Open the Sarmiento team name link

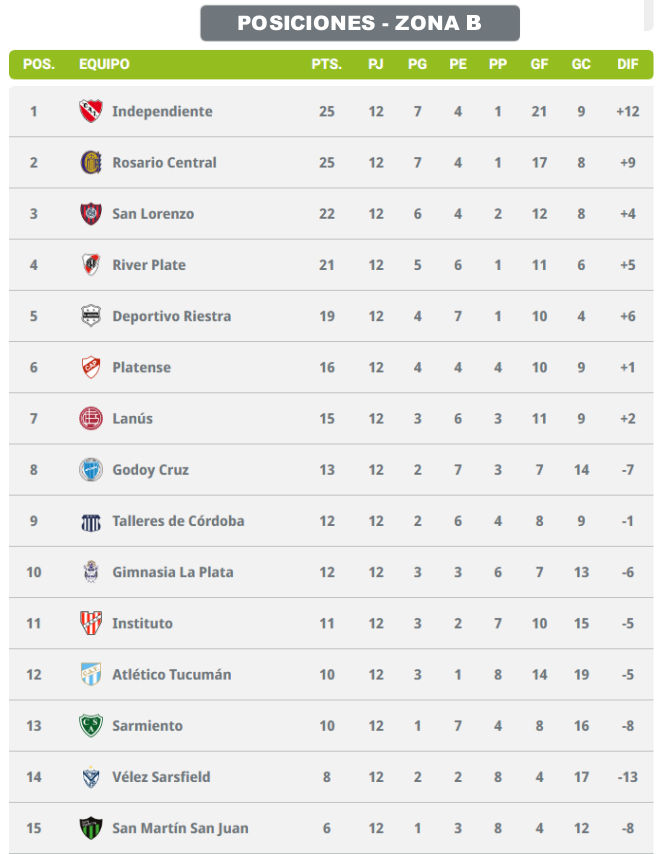point(146,726)
